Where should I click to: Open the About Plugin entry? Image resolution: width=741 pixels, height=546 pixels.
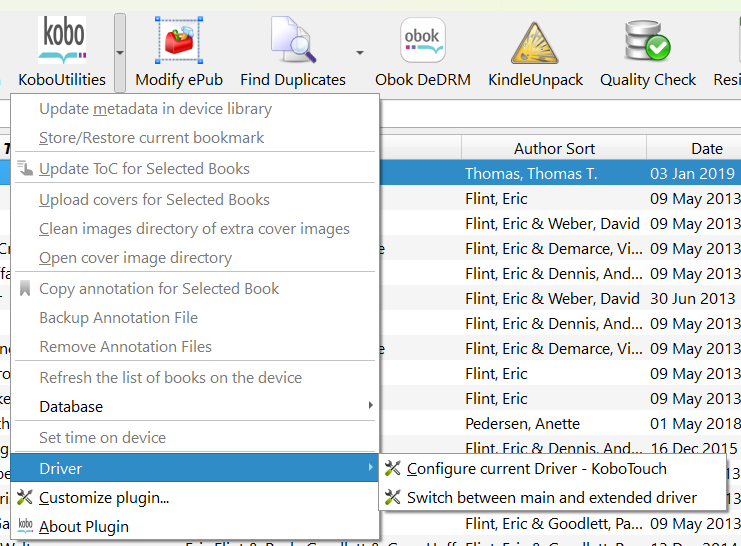[84, 526]
